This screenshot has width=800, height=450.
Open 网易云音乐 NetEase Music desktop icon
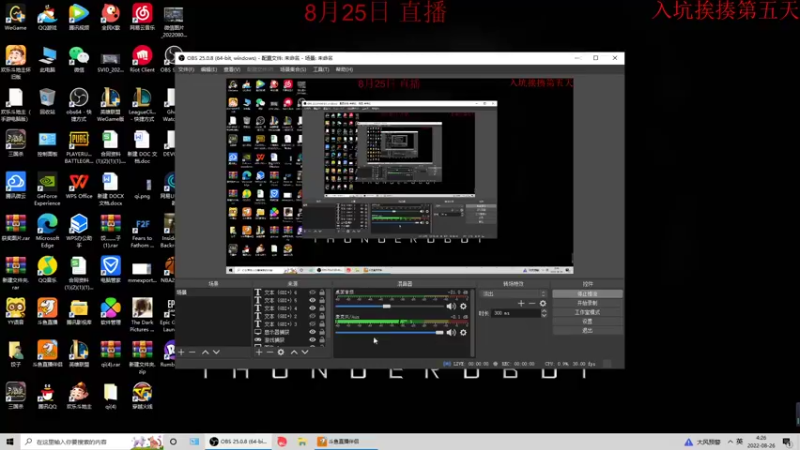[142, 17]
